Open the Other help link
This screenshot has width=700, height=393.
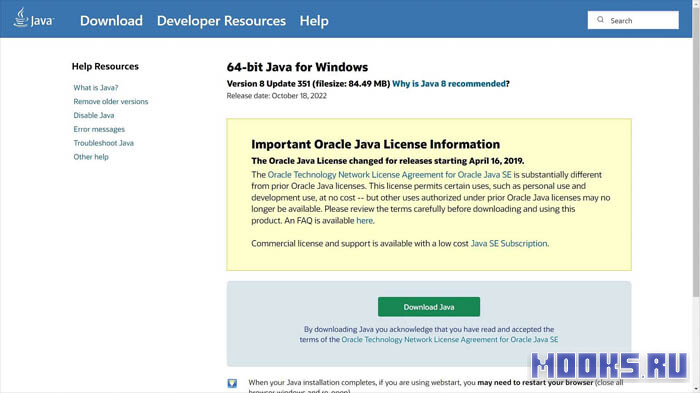coord(91,157)
